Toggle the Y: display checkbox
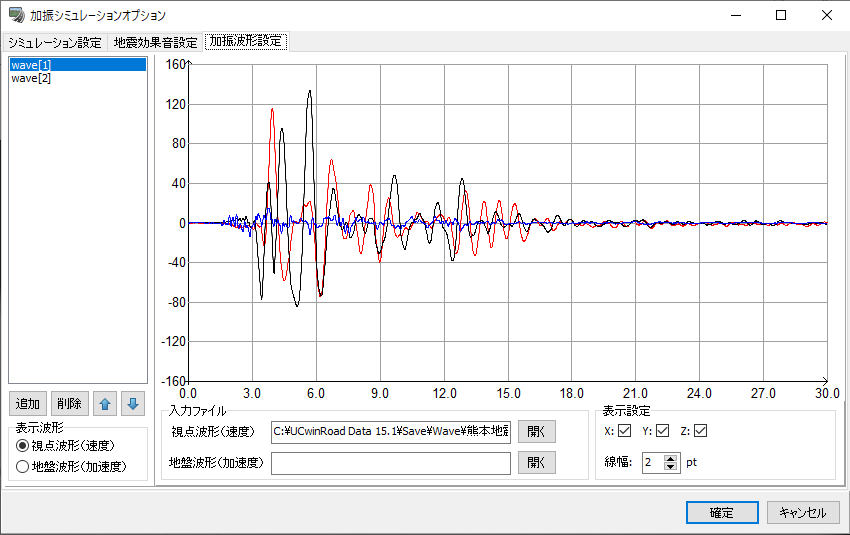This screenshot has width=850, height=535. point(662,431)
